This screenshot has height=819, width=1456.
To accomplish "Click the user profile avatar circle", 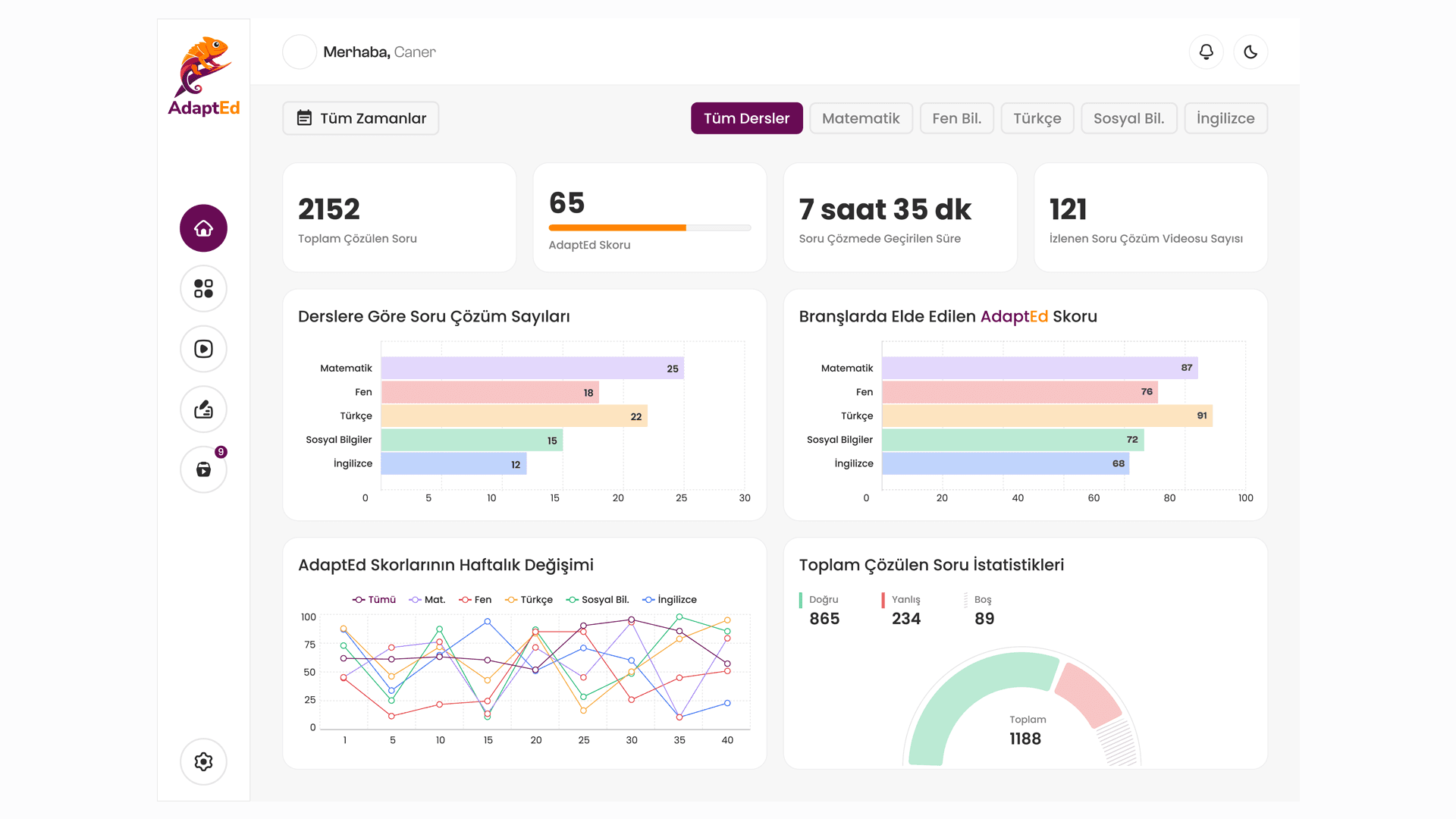I will pyautogui.click(x=300, y=52).
